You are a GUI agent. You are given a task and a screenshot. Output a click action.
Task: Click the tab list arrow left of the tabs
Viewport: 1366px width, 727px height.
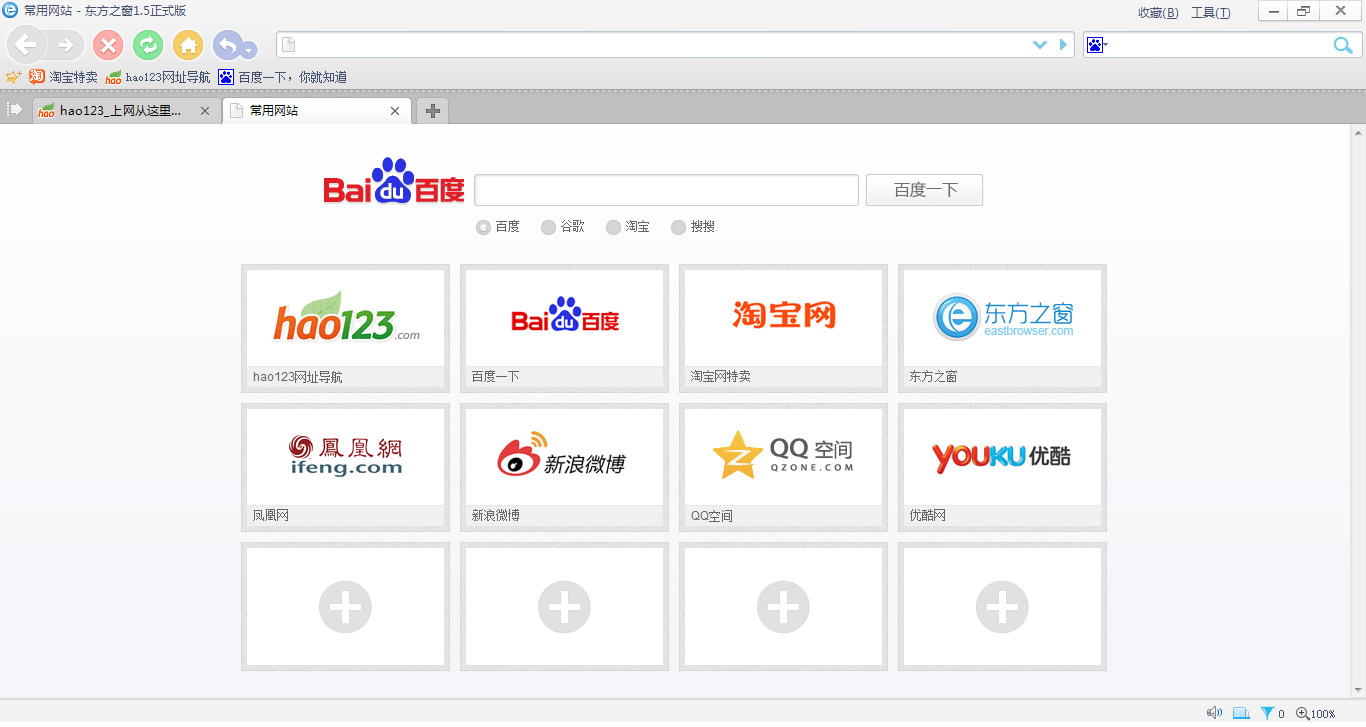pos(14,109)
